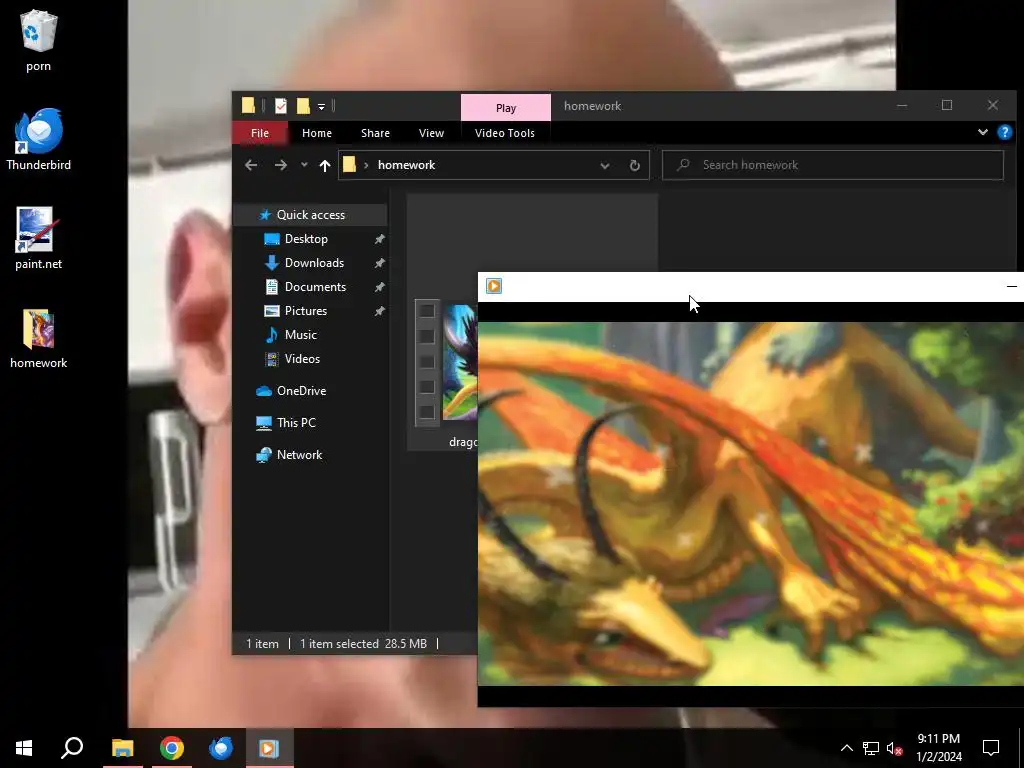Open Customize Quick Access Toolbar dropdown
This screenshot has height=768, width=1024.
point(321,106)
